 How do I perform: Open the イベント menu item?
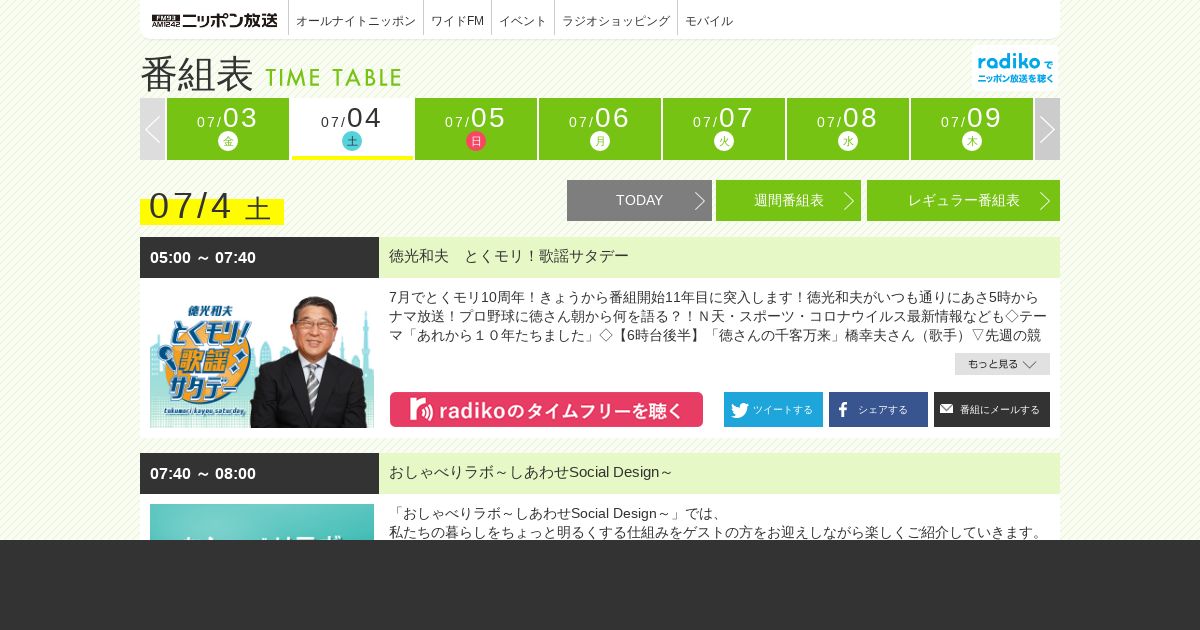point(523,21)
